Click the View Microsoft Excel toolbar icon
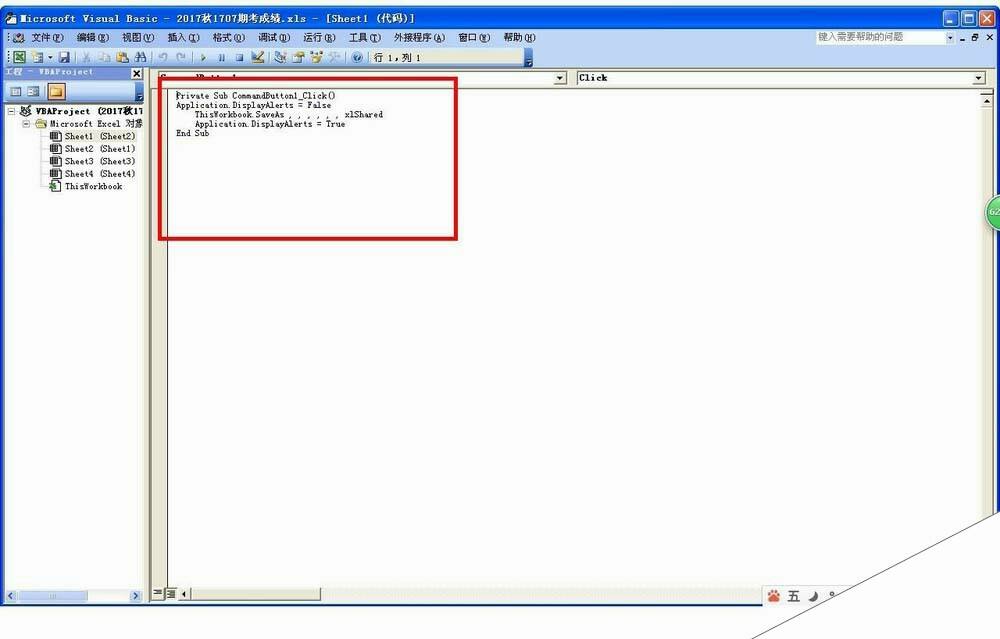Screen dimensions: 1000x639 click(20, 57)
